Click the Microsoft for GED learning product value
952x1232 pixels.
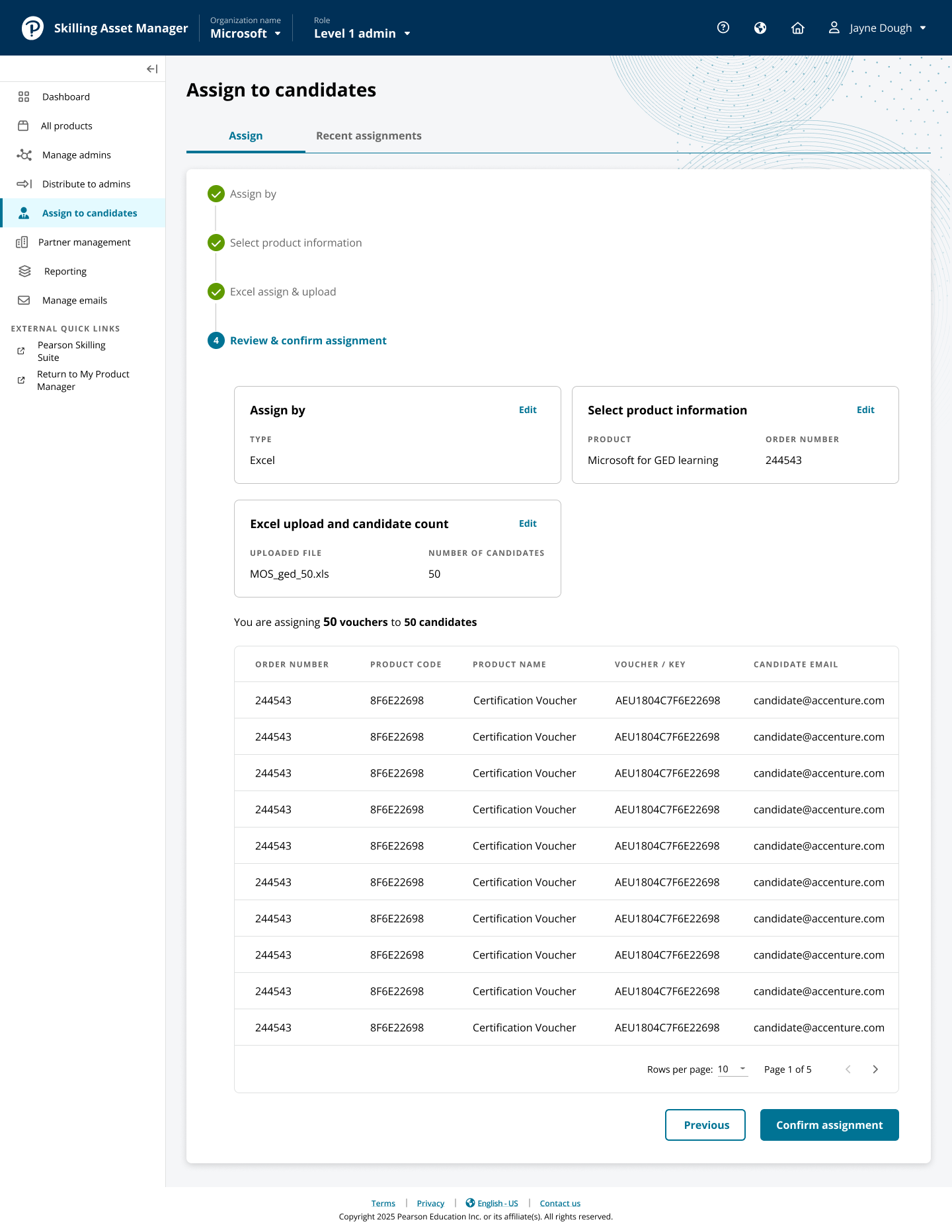pyautogui.click(x=653, y=460)
